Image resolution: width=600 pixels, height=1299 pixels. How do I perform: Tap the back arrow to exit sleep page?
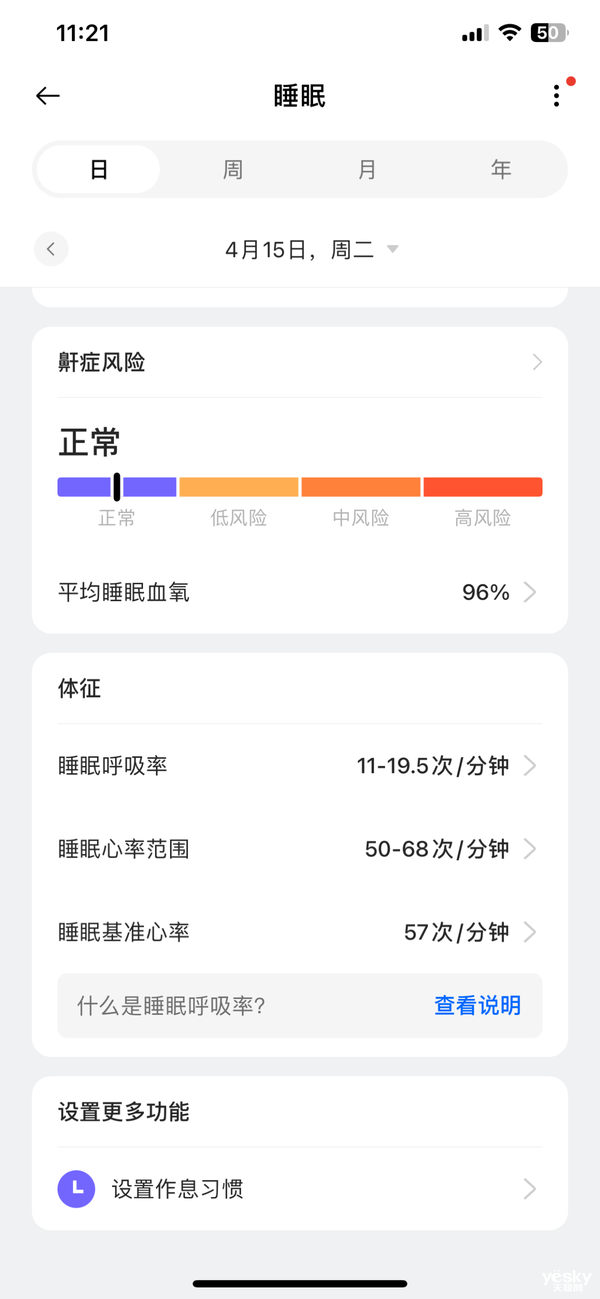click(x=46, y=95)
